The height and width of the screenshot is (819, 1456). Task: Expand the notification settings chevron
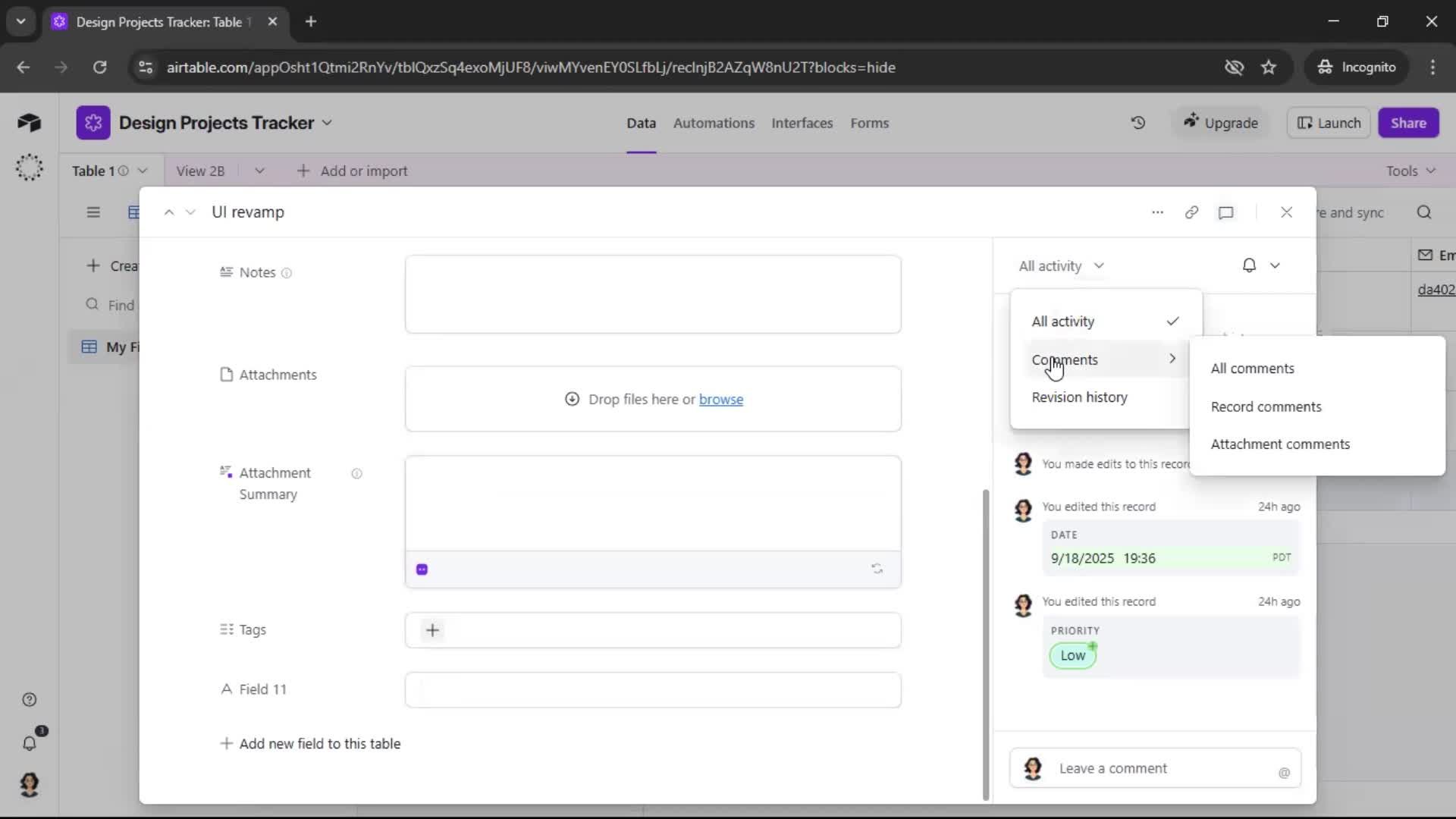(1275, 265)
